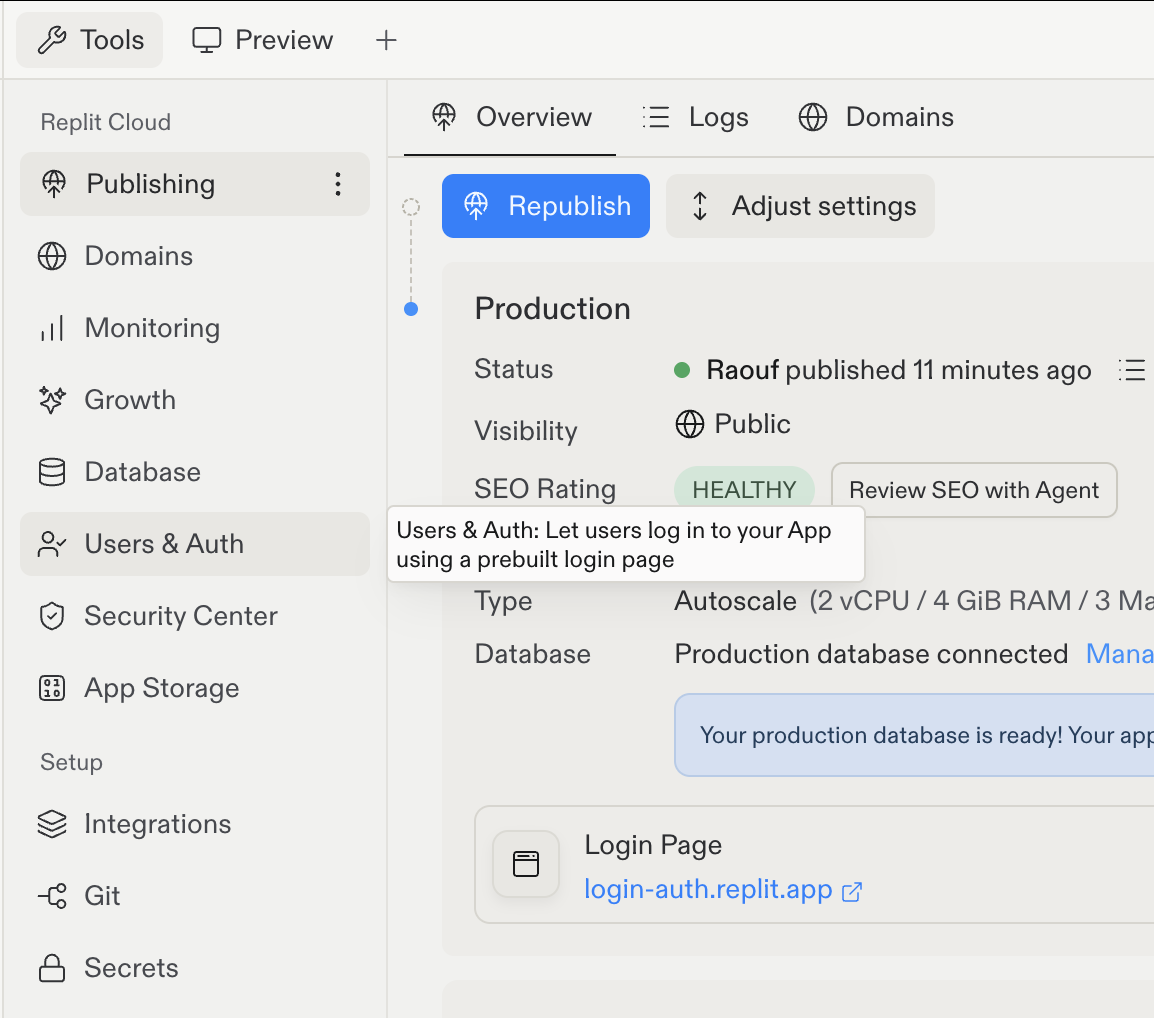Click the up-down arrows icon in Adjust settings
This screenshot has height=1018, width=1154.
point(700,206)
